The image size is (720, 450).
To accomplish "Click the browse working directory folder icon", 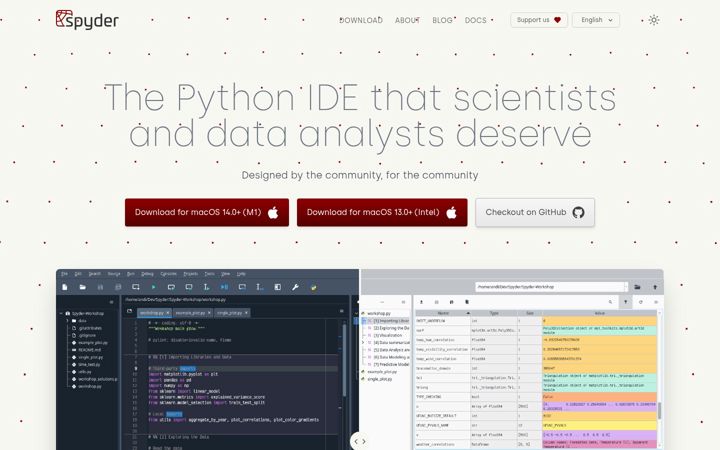I will click(637, 287).
